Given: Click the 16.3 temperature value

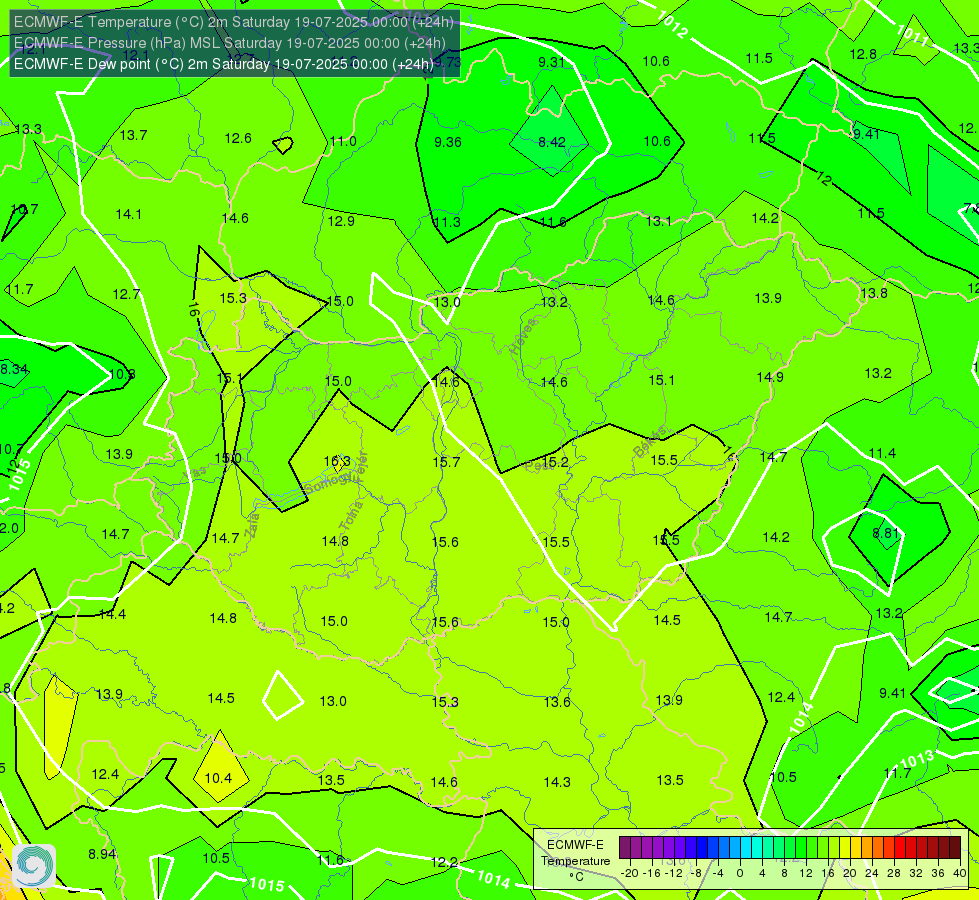Looking at the screenshot, I should pos(337,462).
